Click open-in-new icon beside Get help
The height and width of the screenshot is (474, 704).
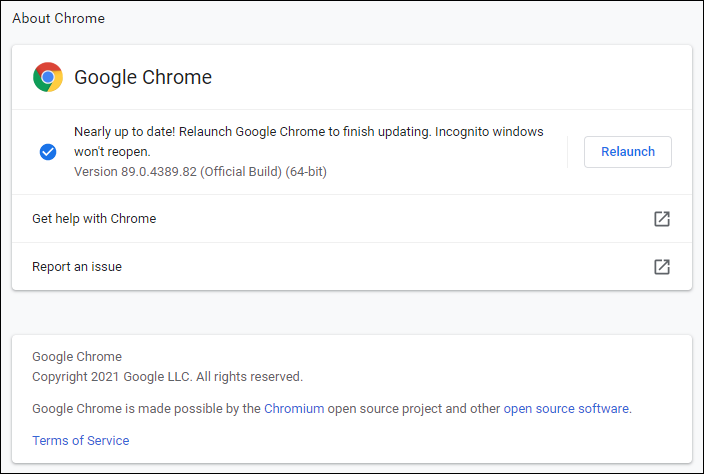(x=661, y=219)
